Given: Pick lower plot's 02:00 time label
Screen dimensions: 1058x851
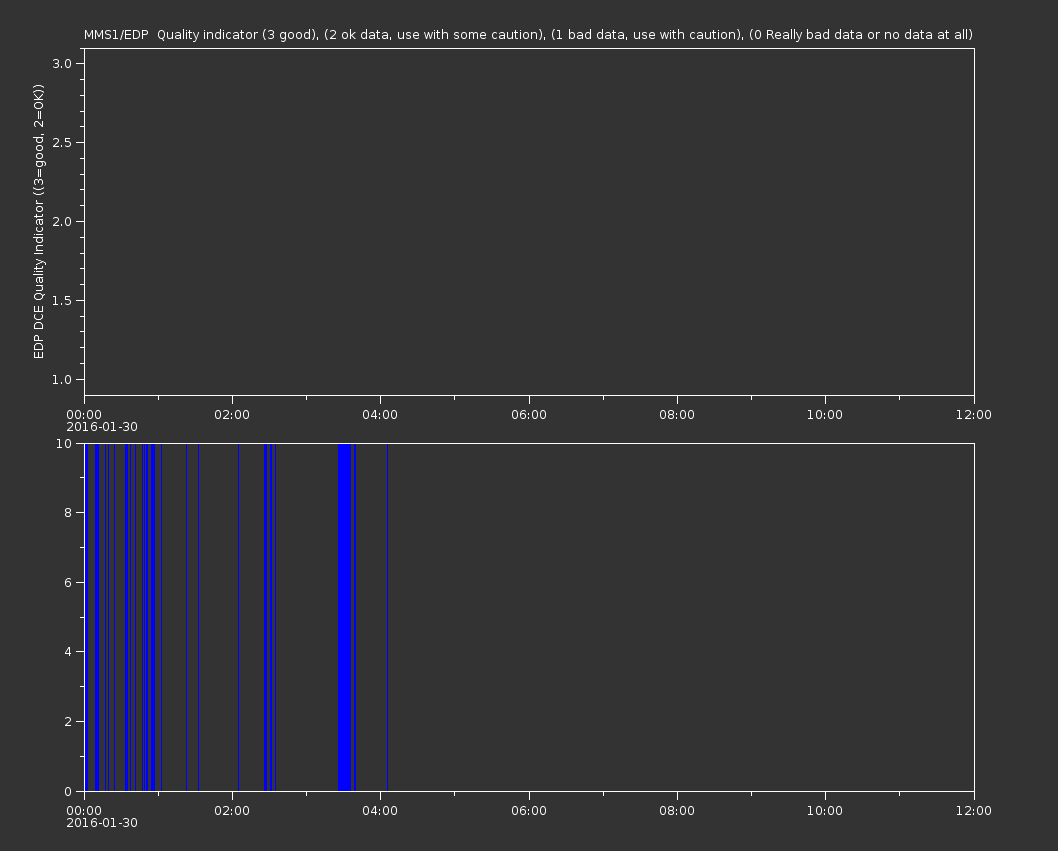Looking at the screenshot, I should pyautogui.click(x=232, y=810).
